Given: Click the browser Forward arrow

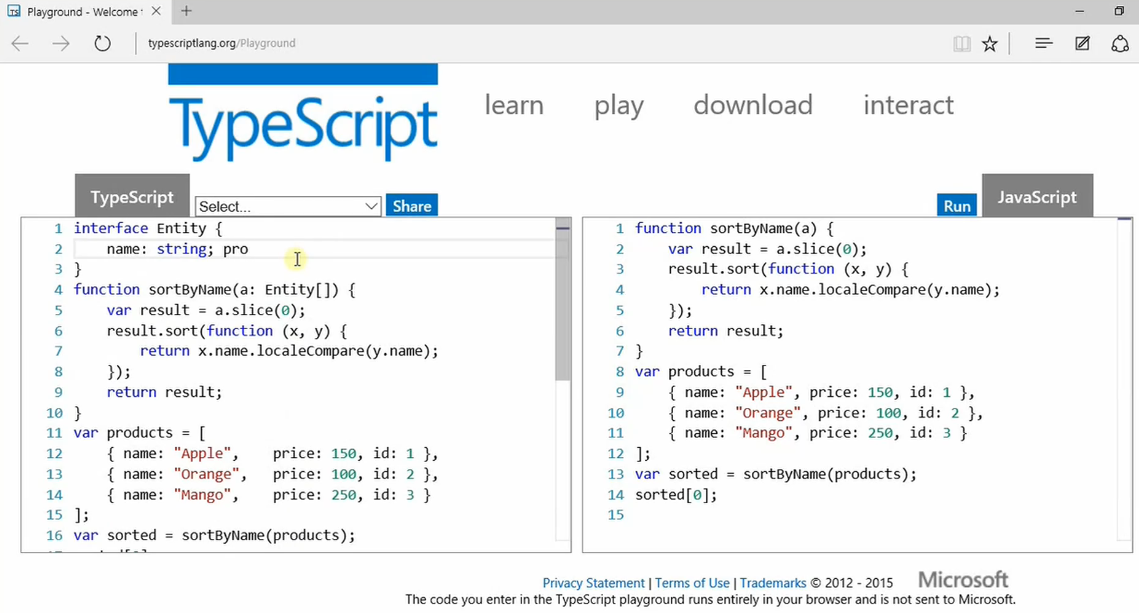Looking at the screenshot, I should click(x=61, y=44).
